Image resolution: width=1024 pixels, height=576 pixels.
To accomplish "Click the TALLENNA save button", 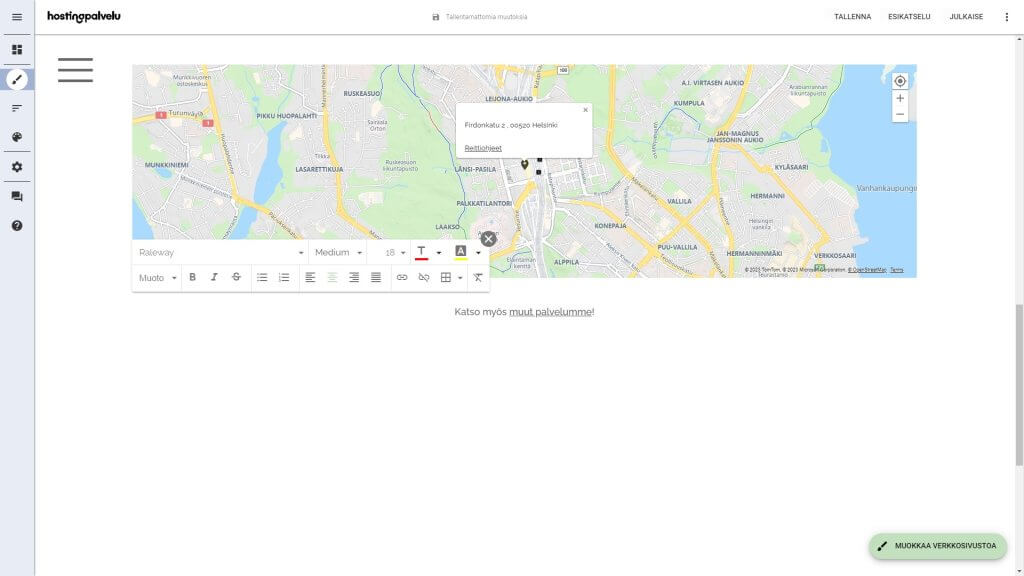I will (x=852, y=17).
